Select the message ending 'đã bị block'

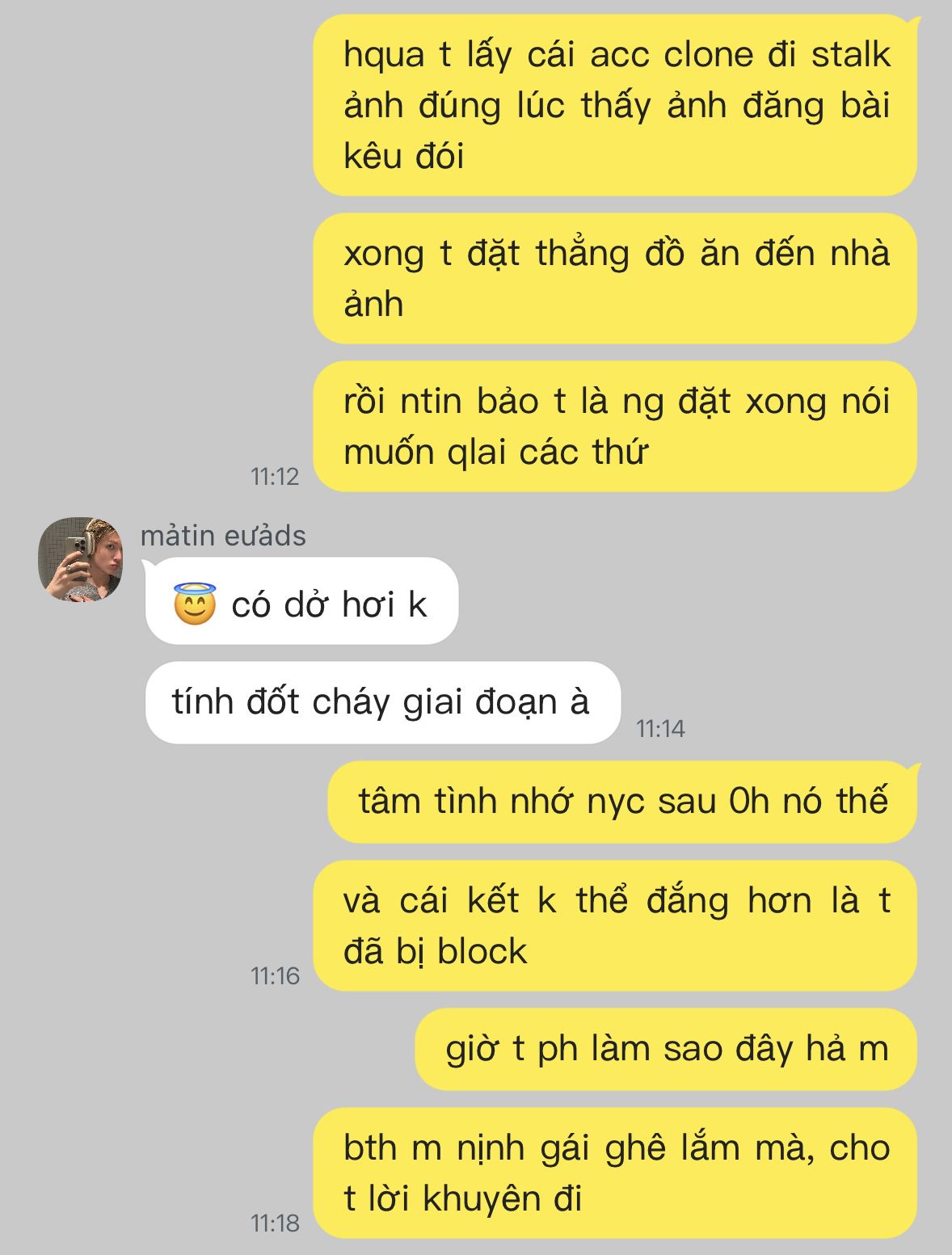[x=615, y=925]
